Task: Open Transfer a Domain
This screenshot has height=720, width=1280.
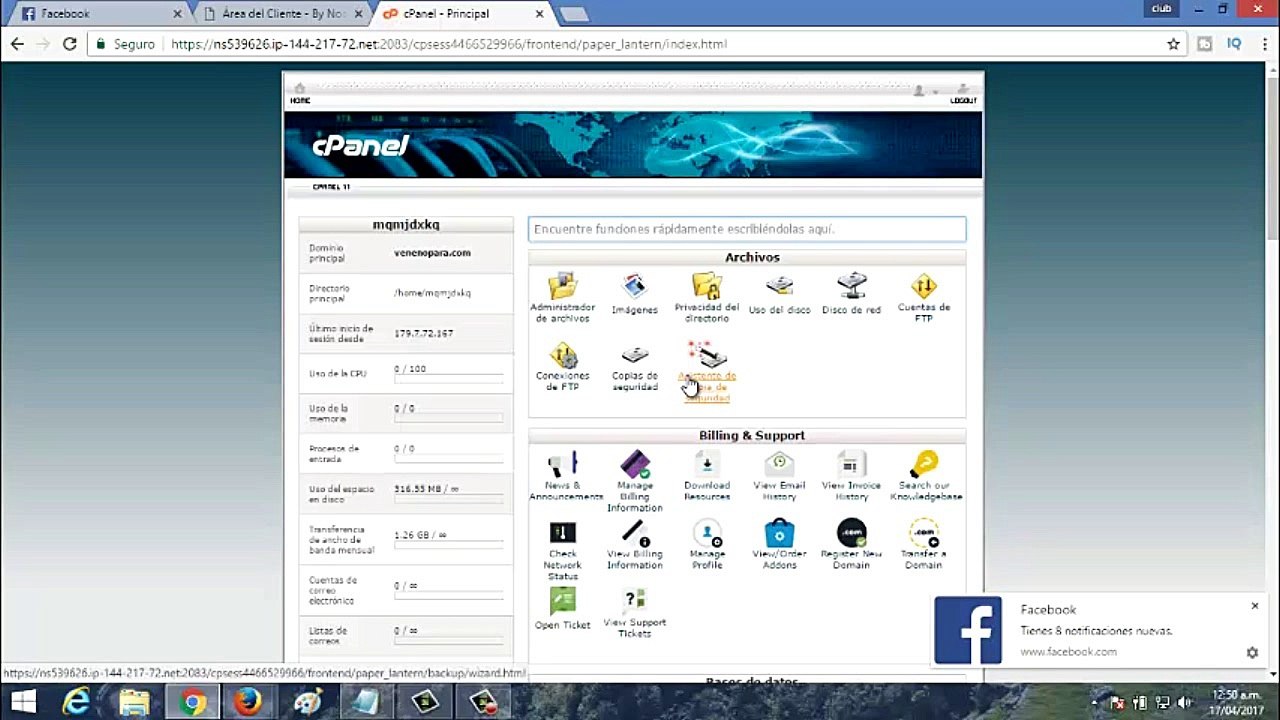Action: 923,532
